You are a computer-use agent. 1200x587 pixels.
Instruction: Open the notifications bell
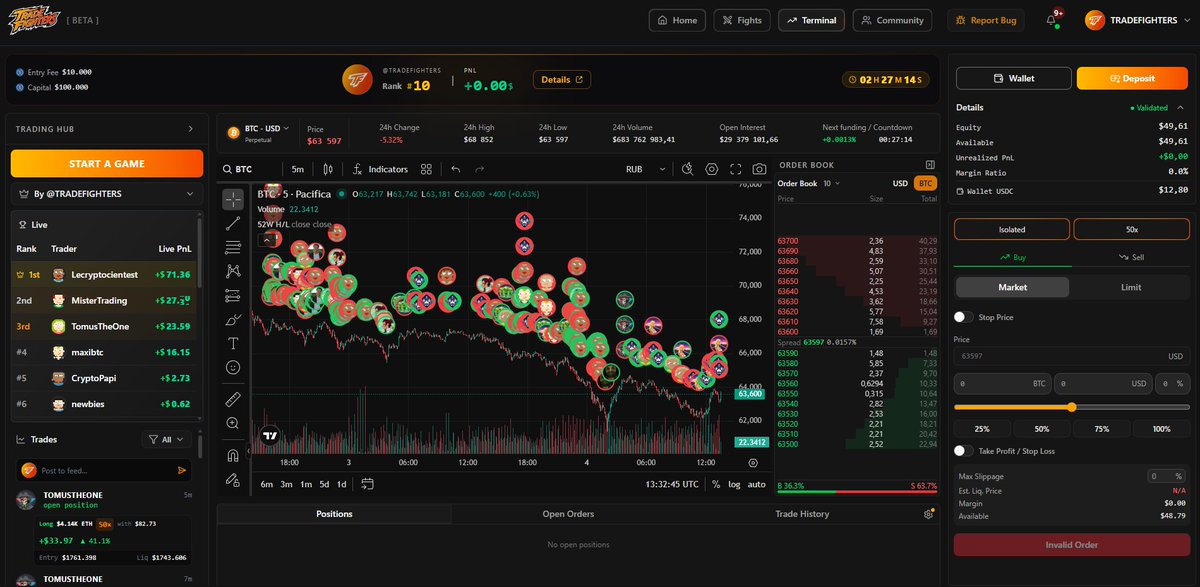1052,20
